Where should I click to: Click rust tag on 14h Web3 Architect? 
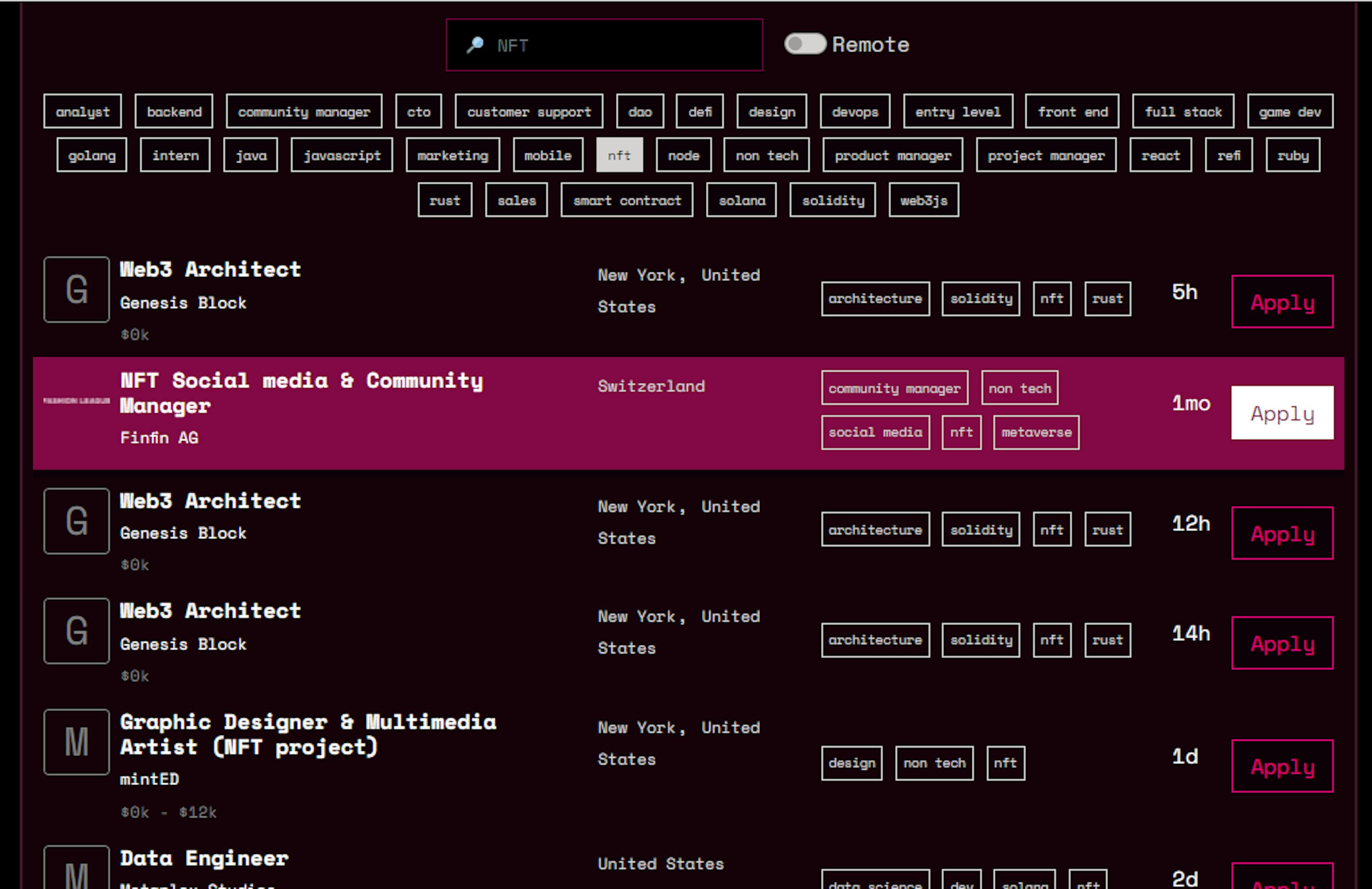(x=1107, y=640)
